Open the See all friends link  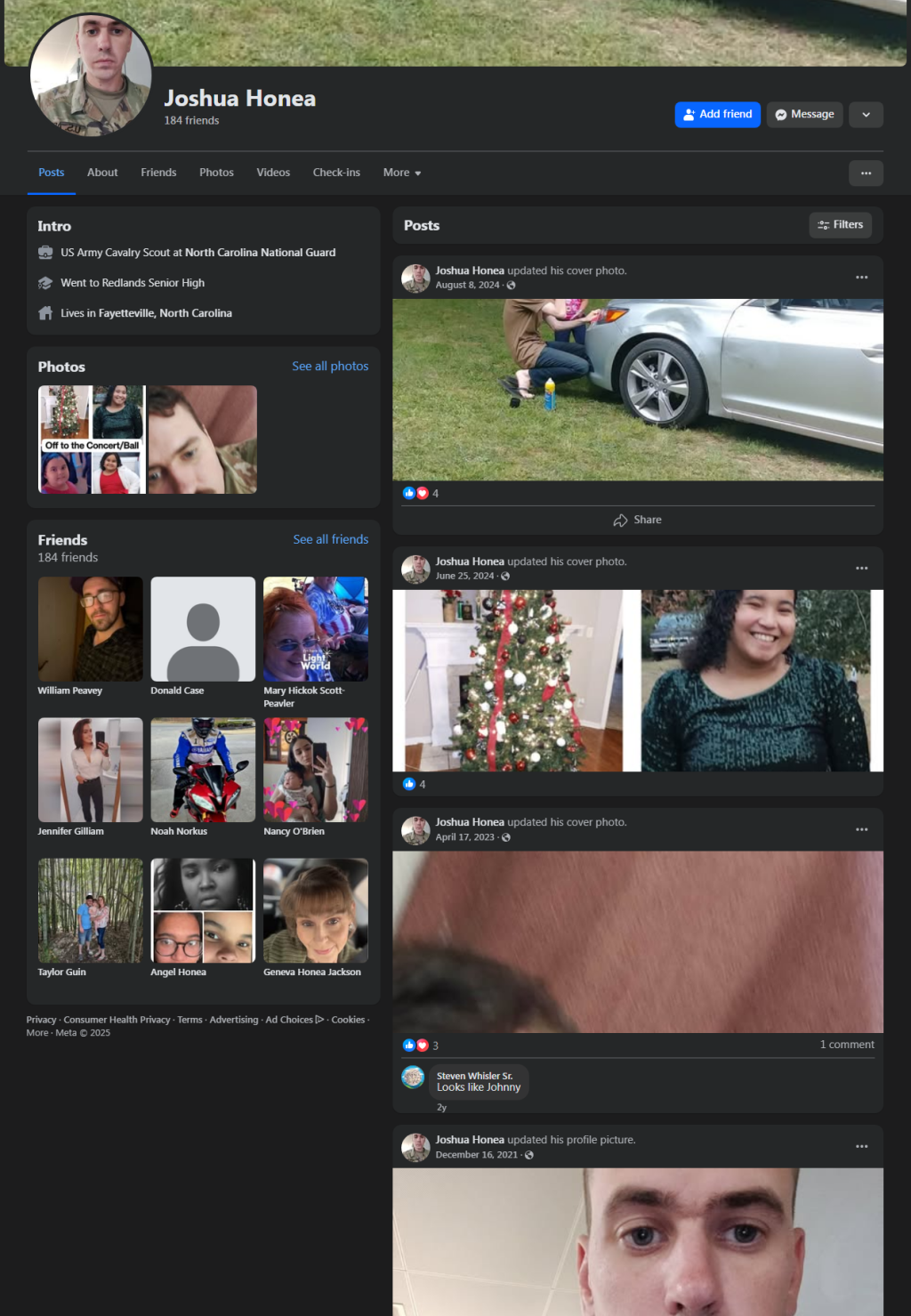(330, 540)
